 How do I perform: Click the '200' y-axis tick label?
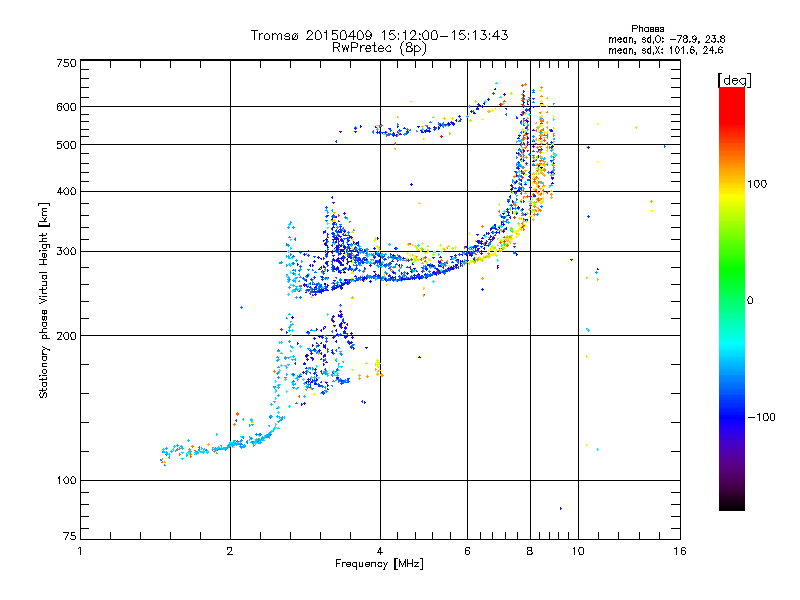tap(66, 336)
